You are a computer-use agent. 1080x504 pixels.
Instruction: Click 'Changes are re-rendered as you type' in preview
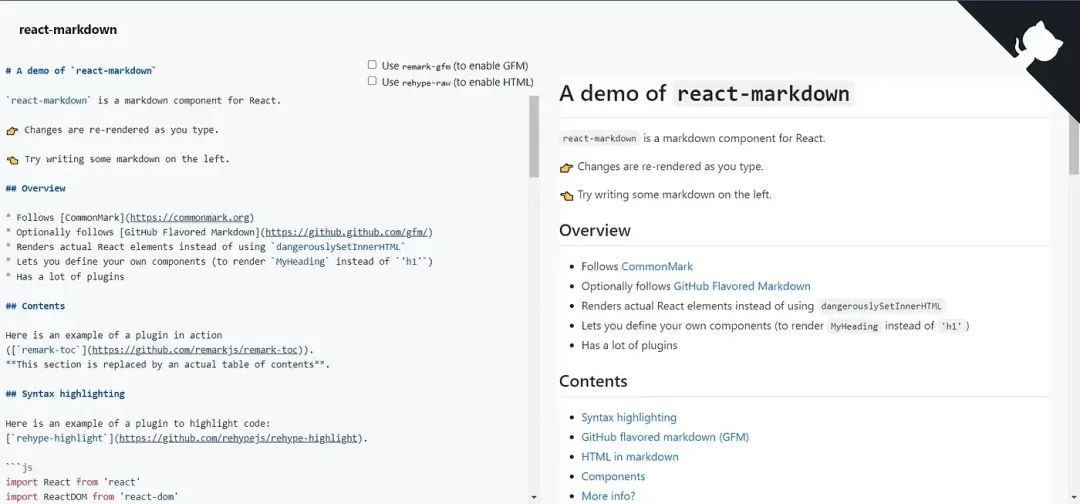point(670,167)
